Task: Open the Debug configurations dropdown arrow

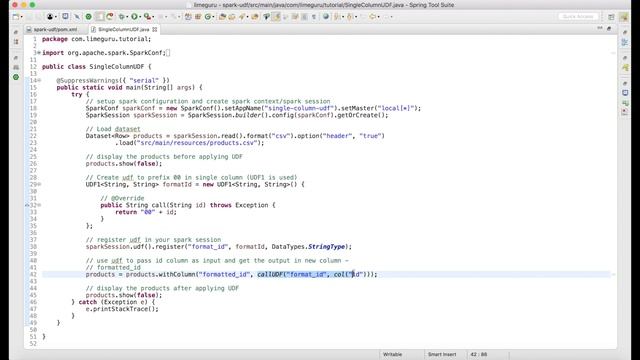Action: pyautogui.click(x=127, y=17)
